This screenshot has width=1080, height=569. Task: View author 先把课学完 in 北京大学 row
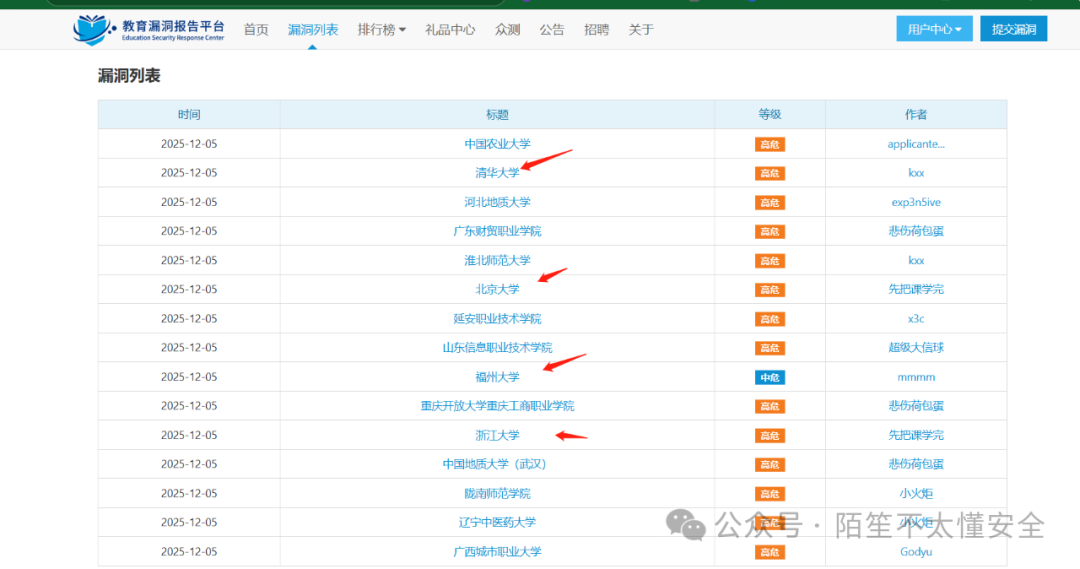pos(916,289)
